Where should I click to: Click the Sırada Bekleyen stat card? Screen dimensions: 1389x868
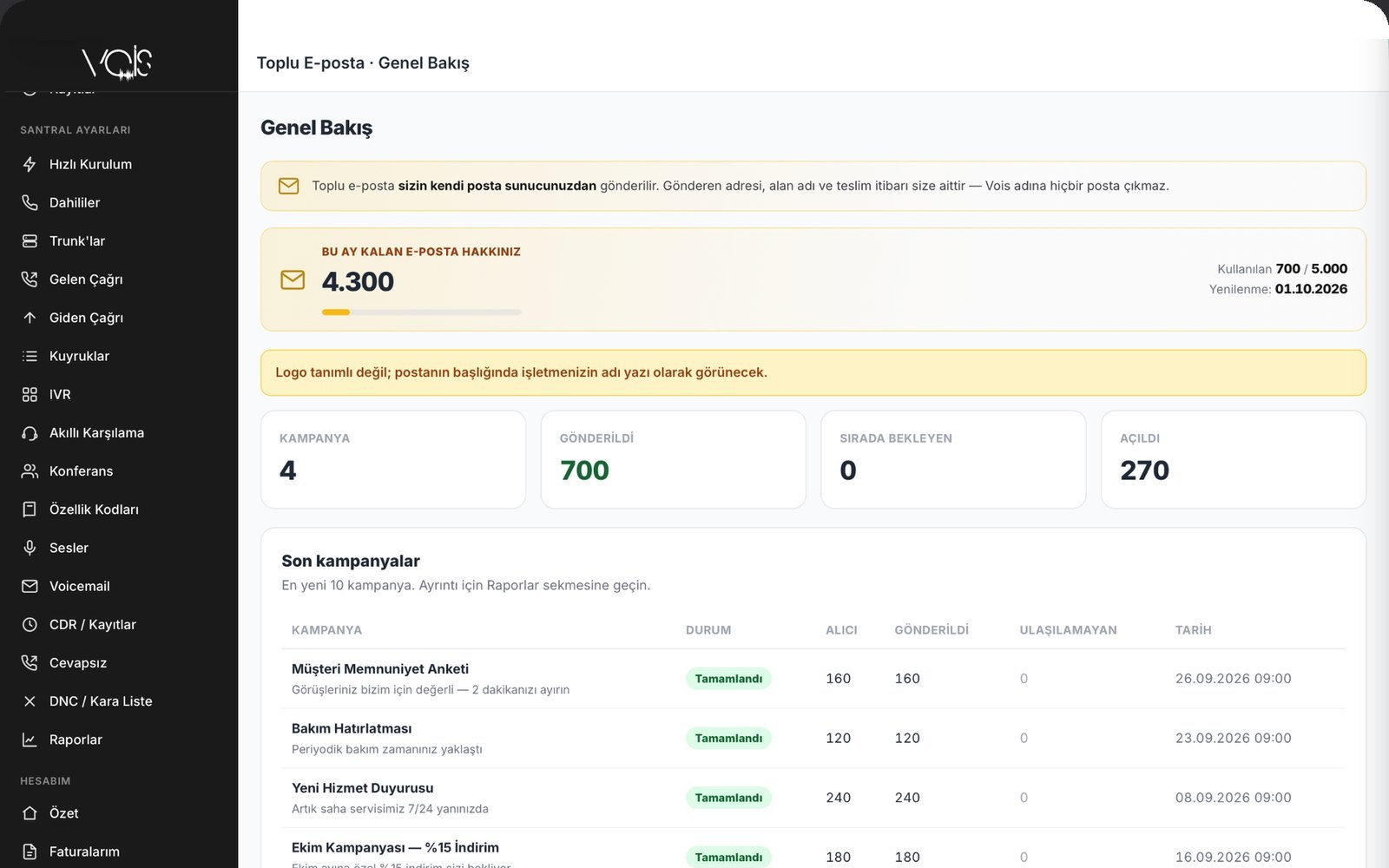click(953, 459)
